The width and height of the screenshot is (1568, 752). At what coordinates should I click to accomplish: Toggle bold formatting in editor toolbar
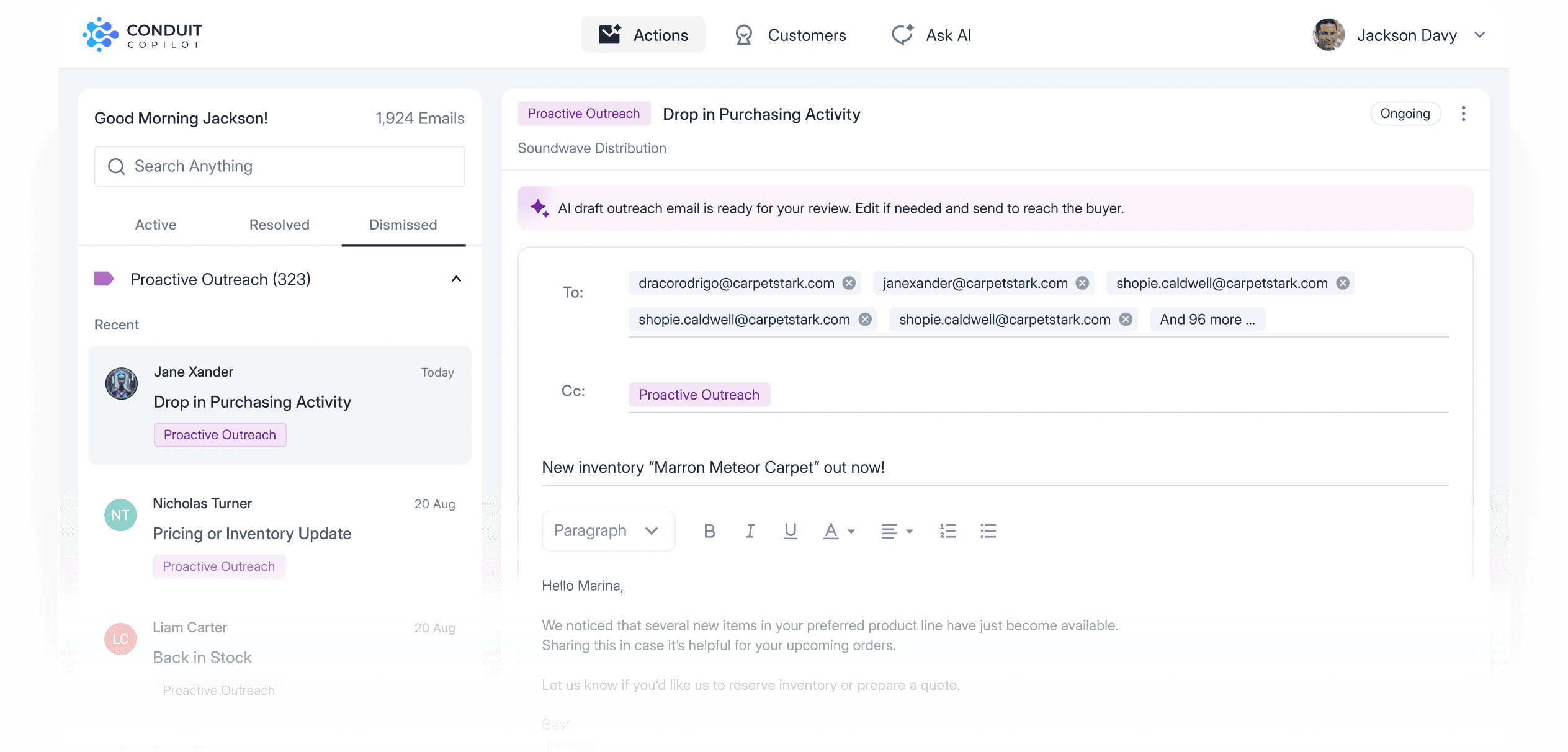709,531
